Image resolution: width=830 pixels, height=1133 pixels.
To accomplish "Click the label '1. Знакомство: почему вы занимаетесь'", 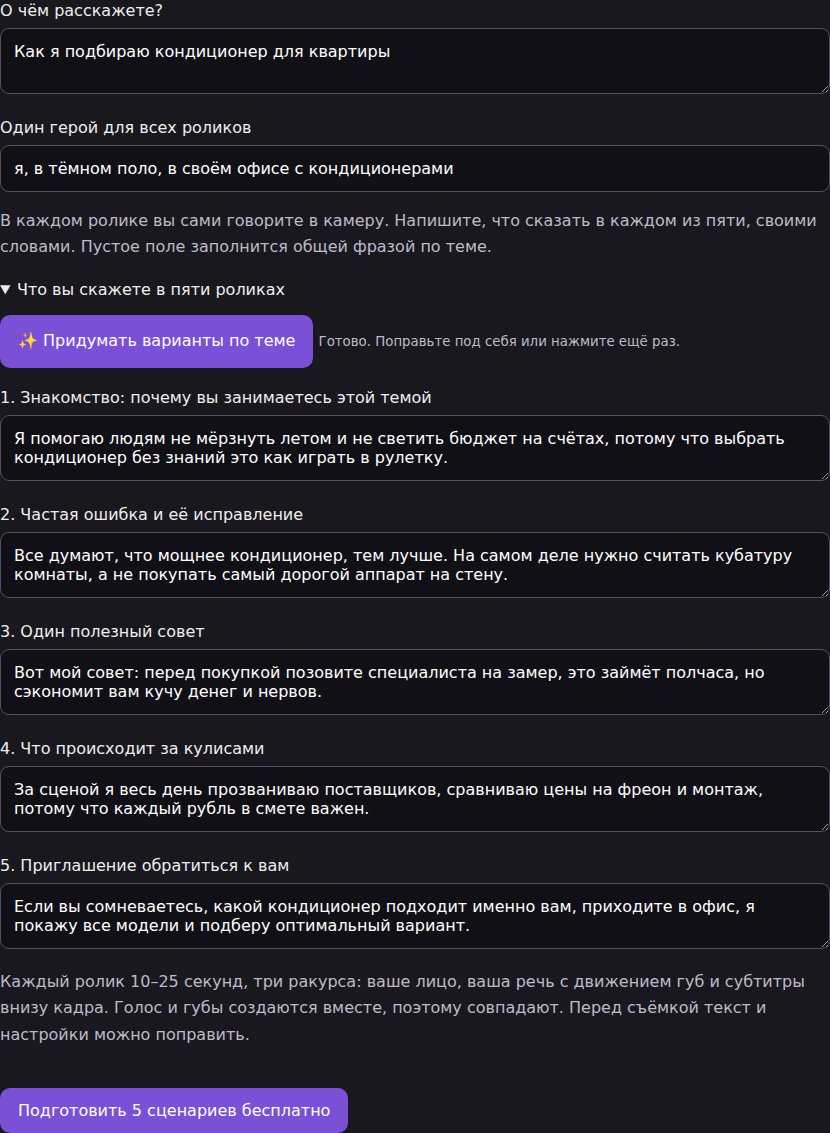I will [x=216, y=397].
